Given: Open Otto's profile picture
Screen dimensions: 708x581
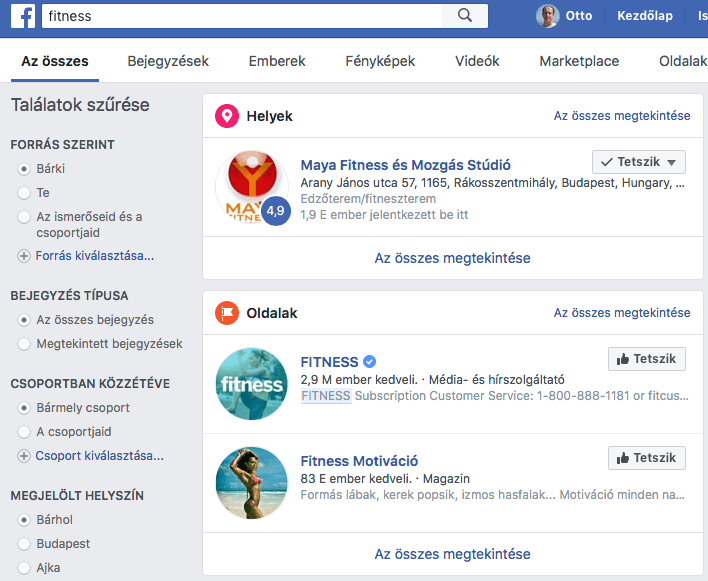Looking at the screenshot, I should [548, 16].
